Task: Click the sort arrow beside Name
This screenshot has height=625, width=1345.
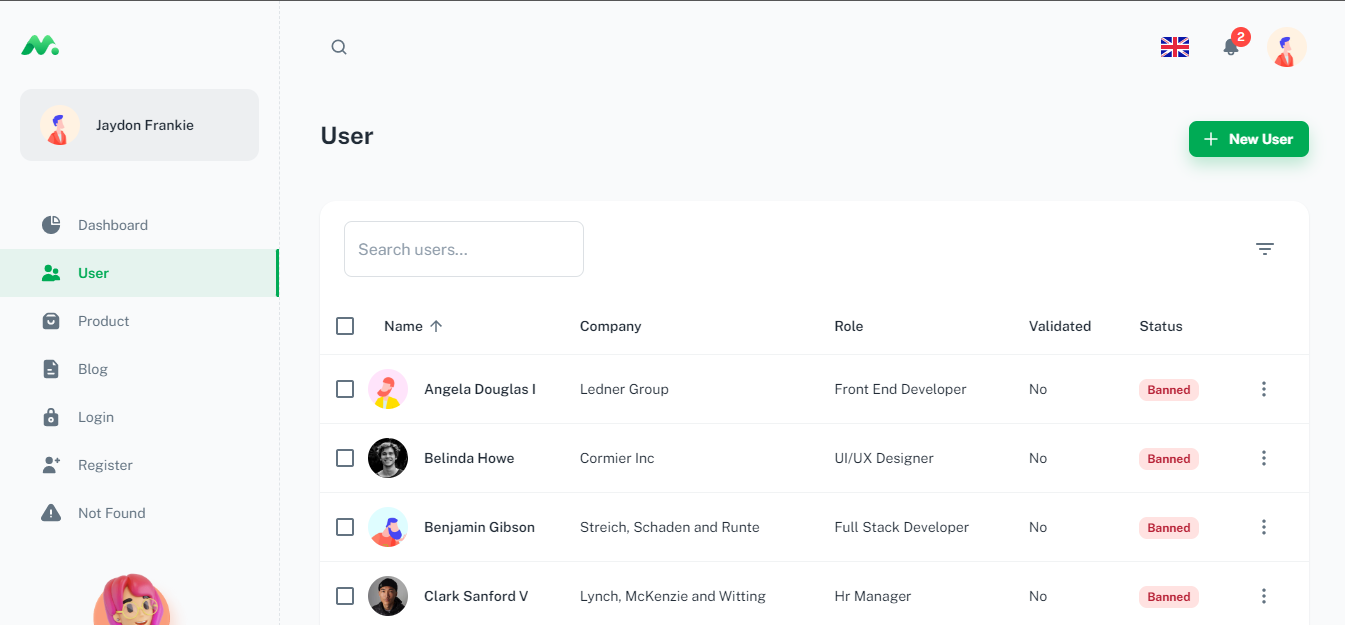Action: click(436, 326)
